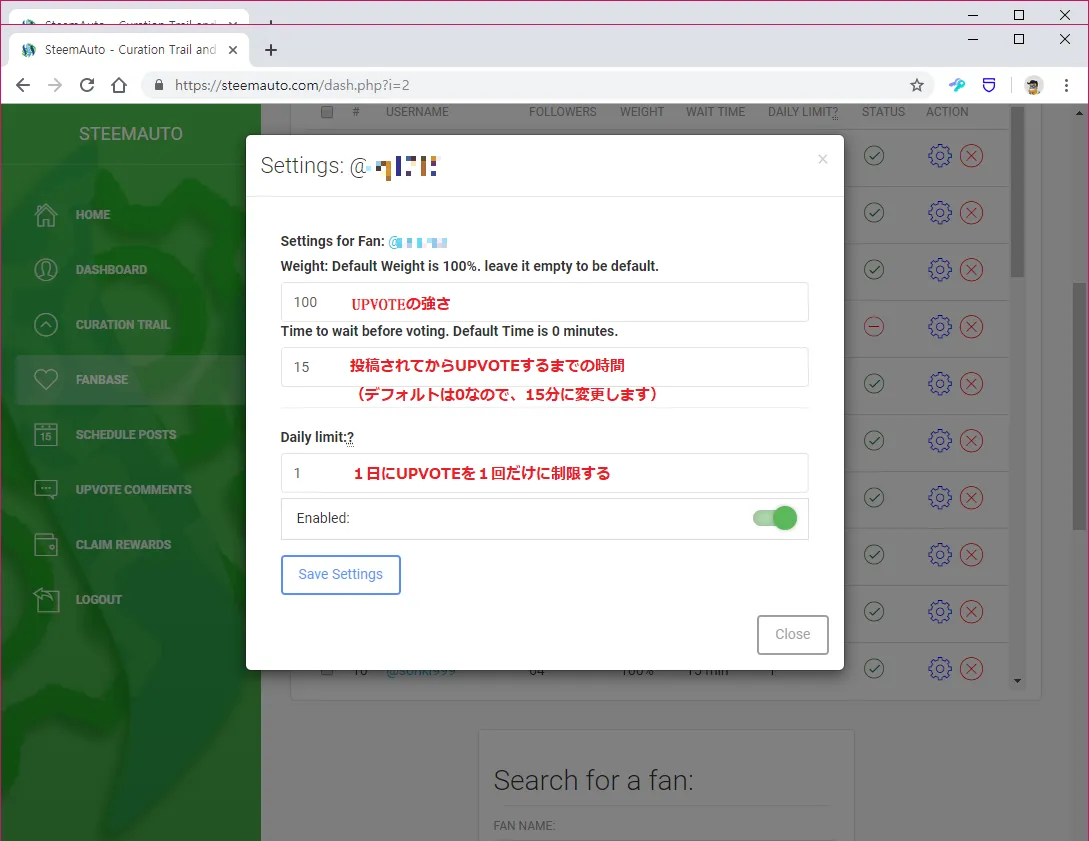Open the Chrome three-dot menu
The width and height of the screenshot is (1089, 841).
(1066, 85)
